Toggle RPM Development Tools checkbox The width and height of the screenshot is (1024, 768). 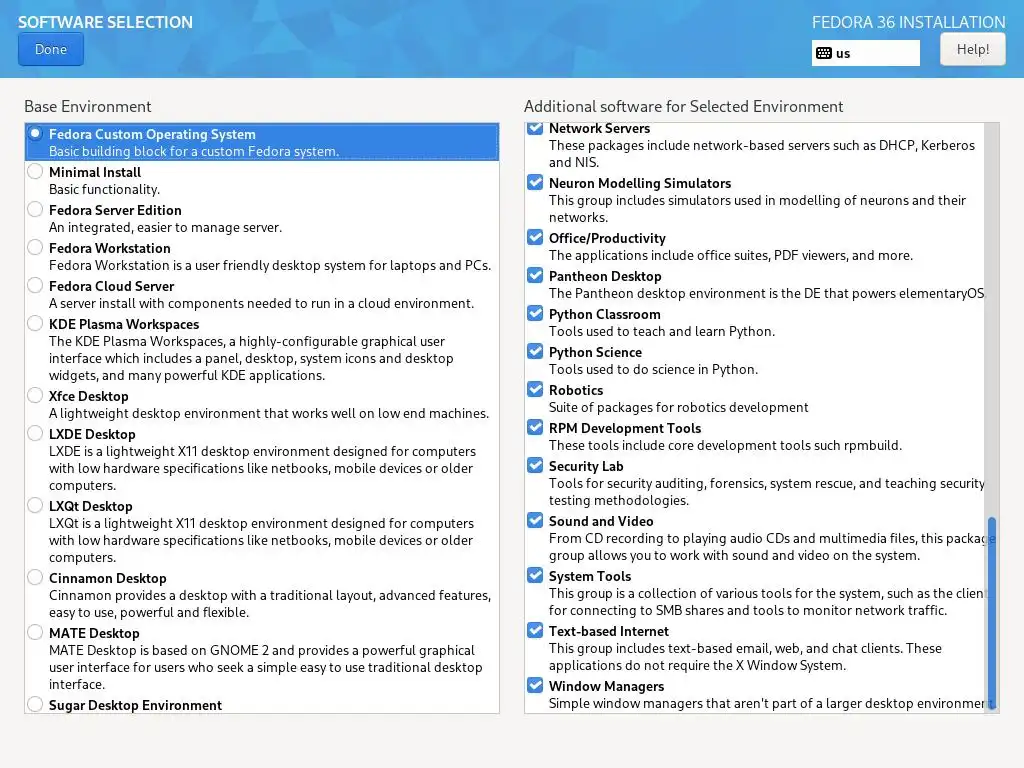[535, 427]
